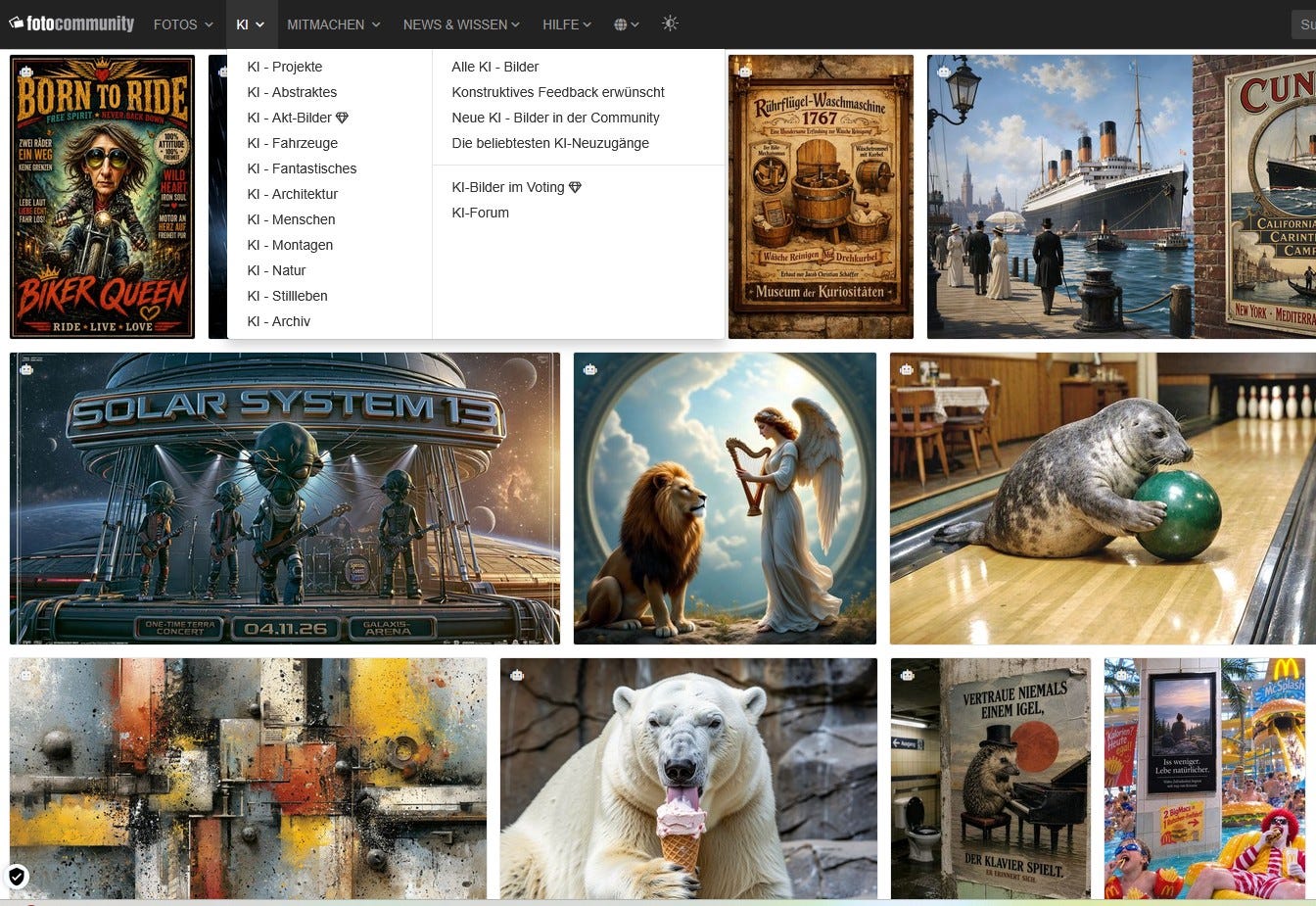The width and height of the screenshot is (1316, 906).
Task: Go to KI - Fahrzeuge
Action: pyautogui.click(x=293, y=143)
